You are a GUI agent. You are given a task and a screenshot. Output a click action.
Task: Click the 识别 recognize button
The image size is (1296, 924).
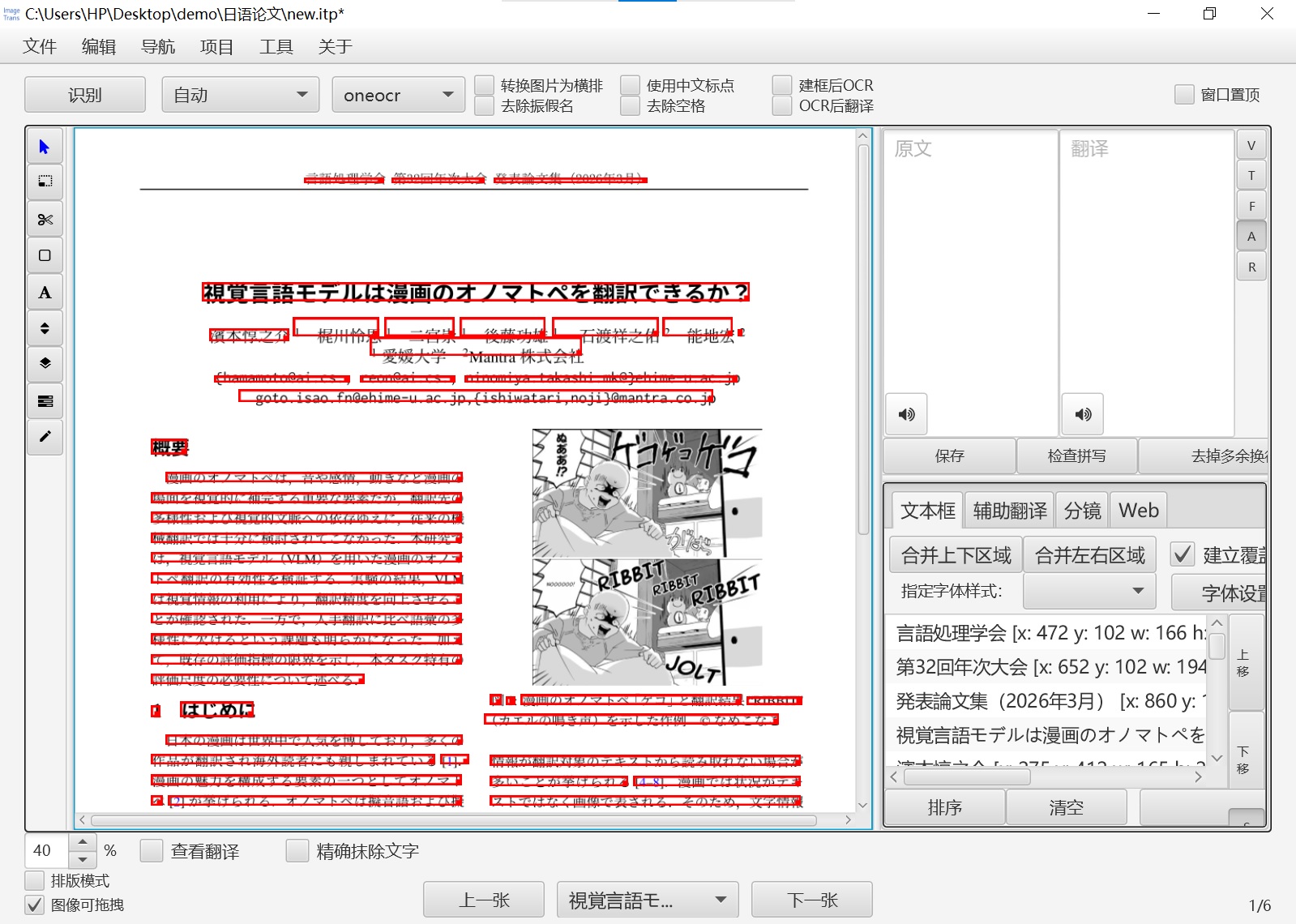click(x=85, y=95)
